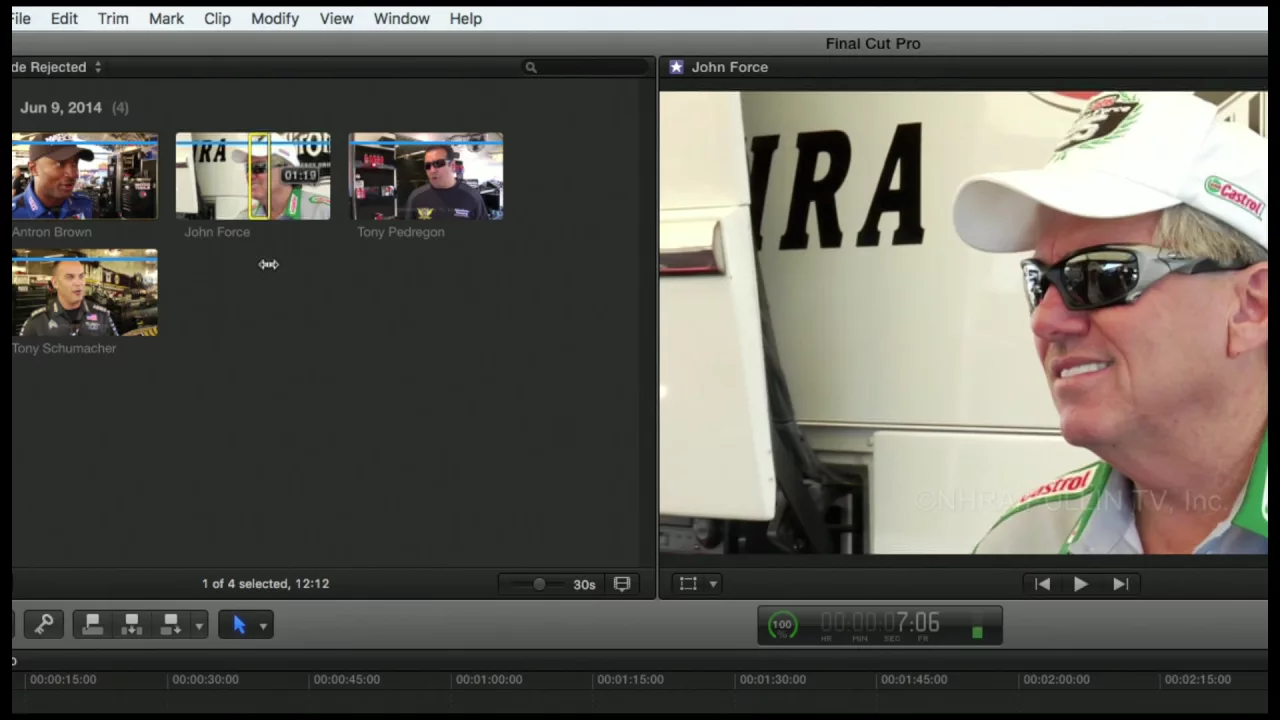Click timeline ruler at 00:00:30:00
Image resolution: width=1280 pixels, height=720 pixels.
point(205,680)
